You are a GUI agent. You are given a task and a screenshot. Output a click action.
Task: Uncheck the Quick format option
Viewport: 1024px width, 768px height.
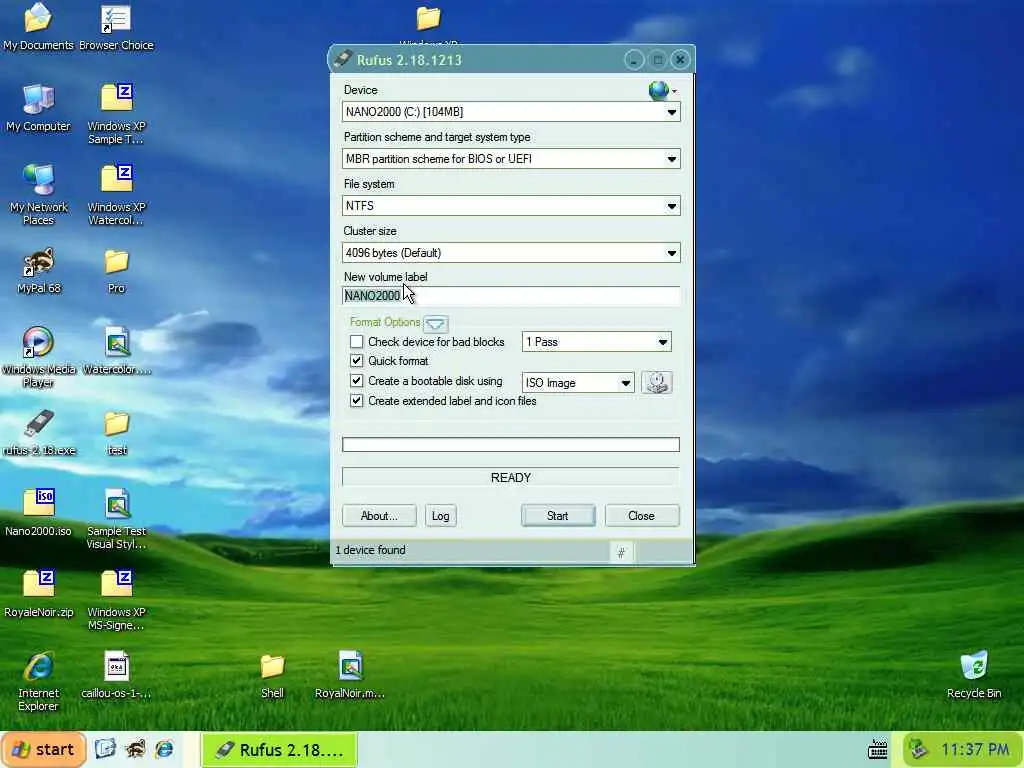pyautogui.click(x=357, y=360)
